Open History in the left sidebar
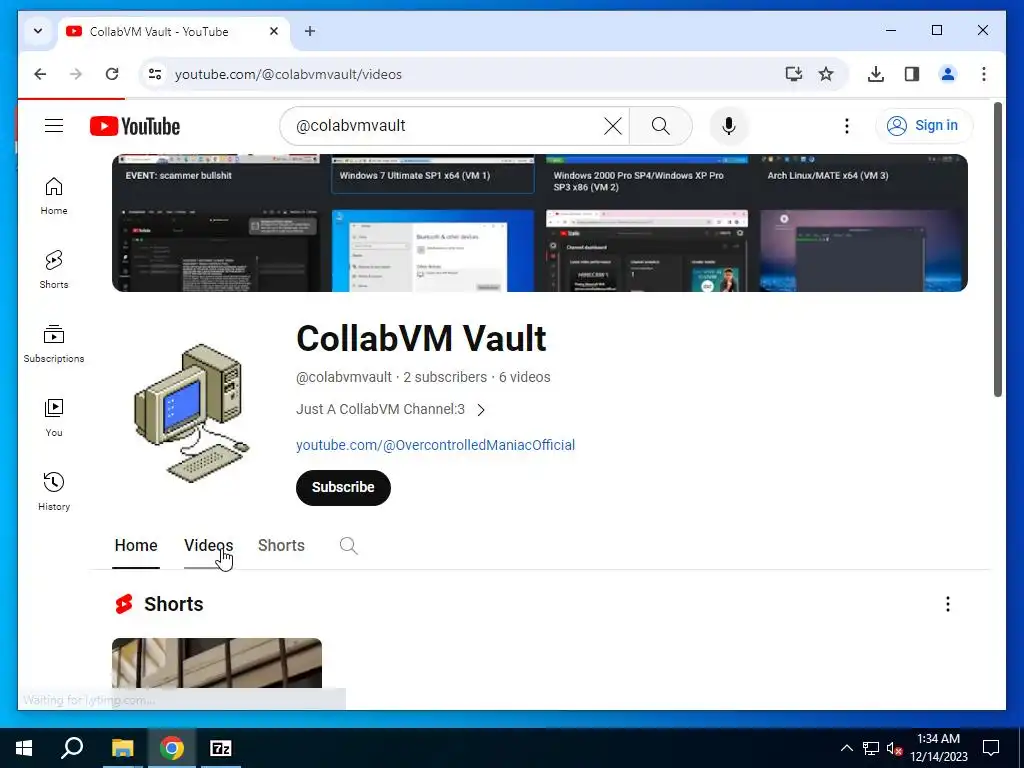Screen dimensions: 1024x768 click(54, 492)
